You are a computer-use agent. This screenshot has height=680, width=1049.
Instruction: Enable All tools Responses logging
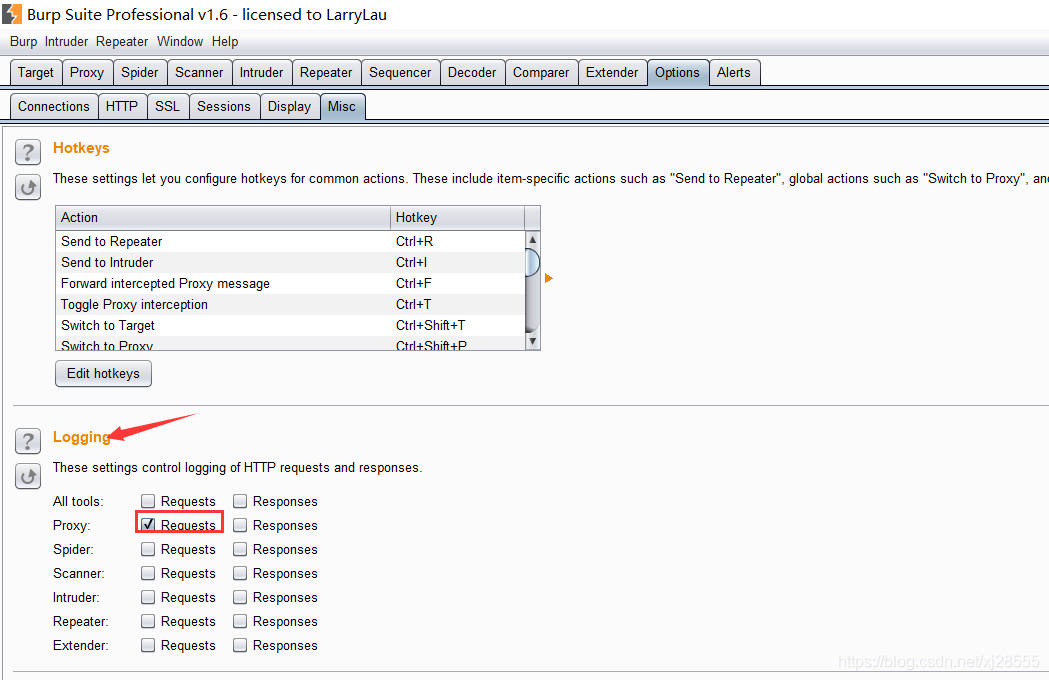(240, 501)
